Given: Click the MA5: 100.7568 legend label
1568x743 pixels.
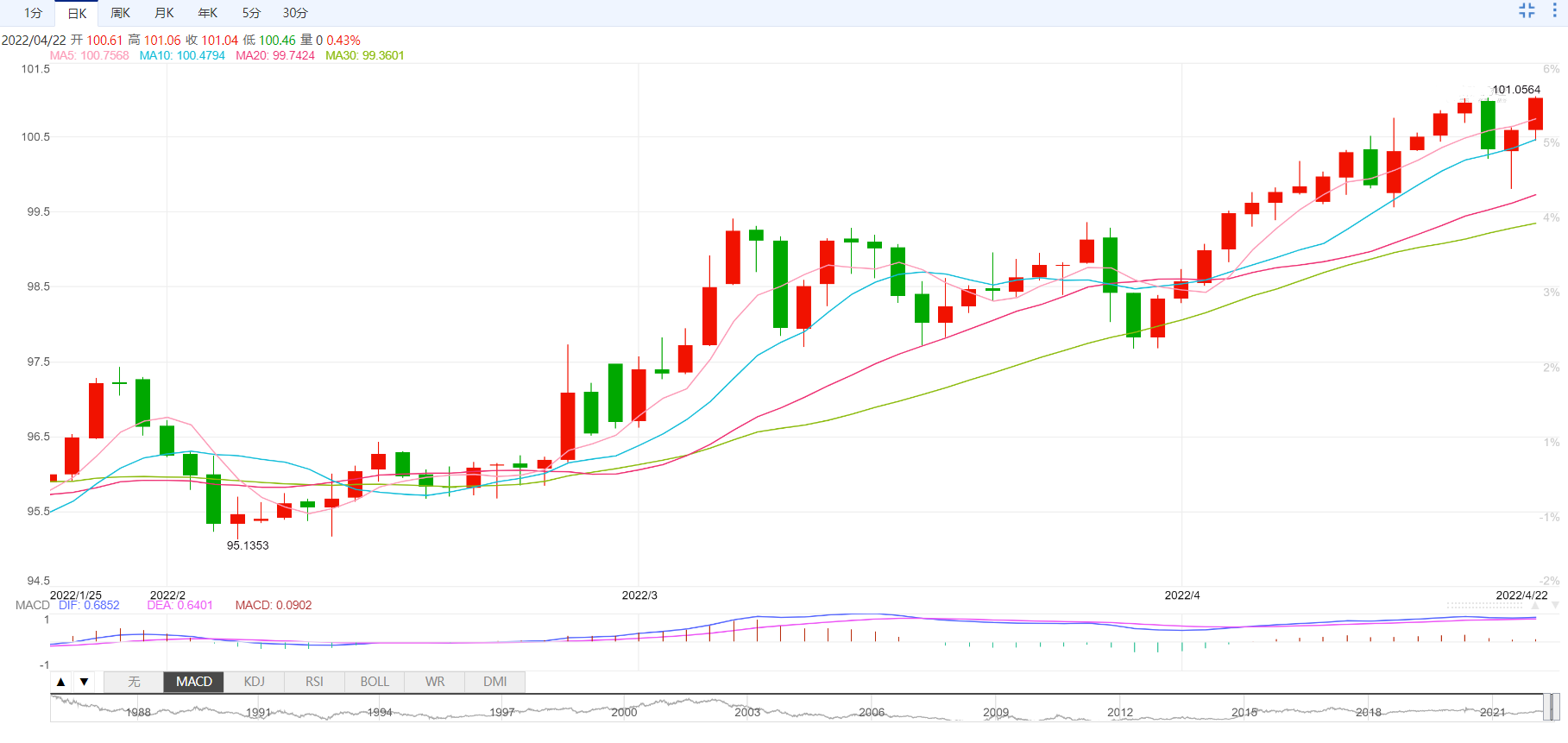Looking at the screenshot, I should [x=89, y=55].
